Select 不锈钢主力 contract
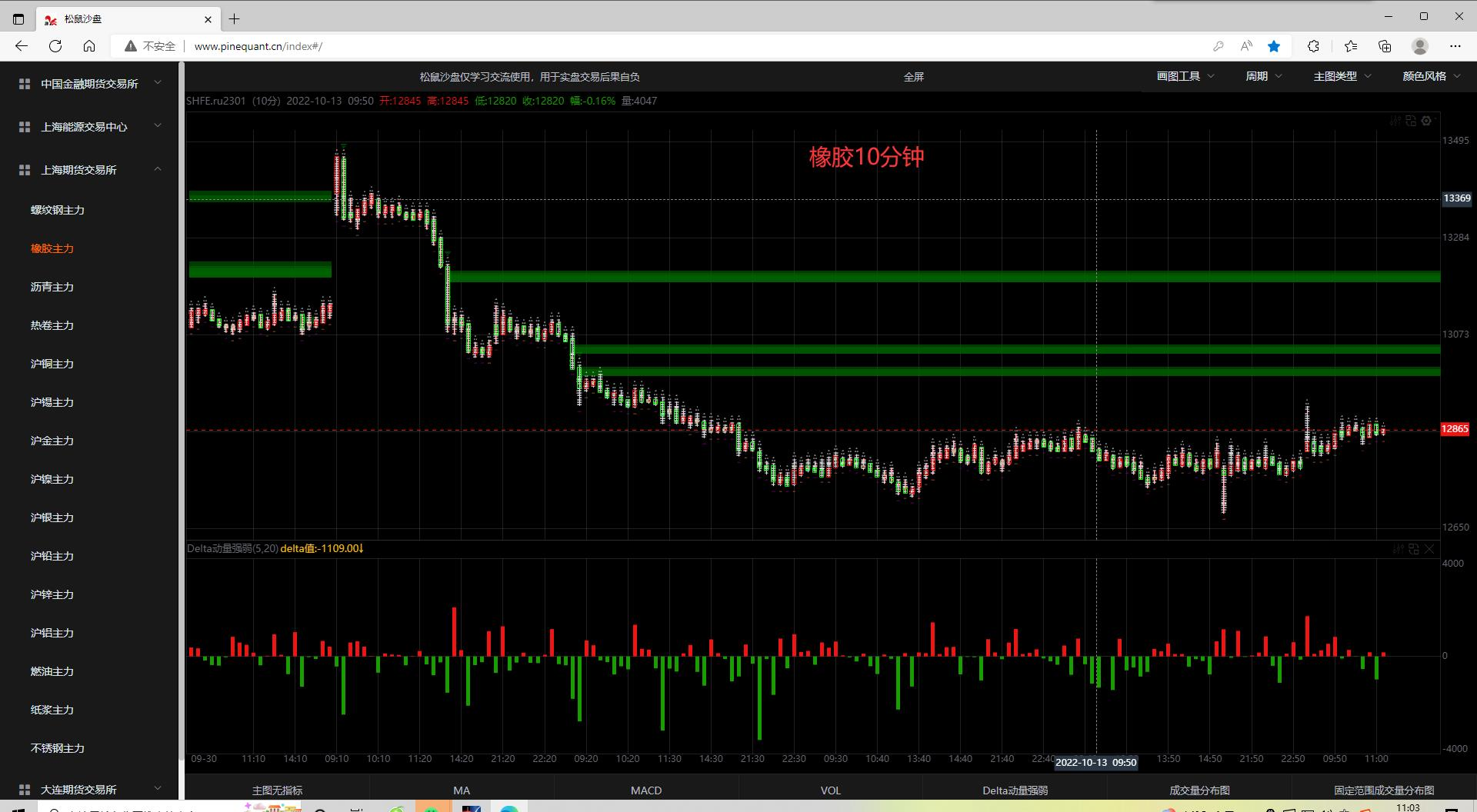The image size is (1477, 812). pyautogui.click(x=58, y=748)
